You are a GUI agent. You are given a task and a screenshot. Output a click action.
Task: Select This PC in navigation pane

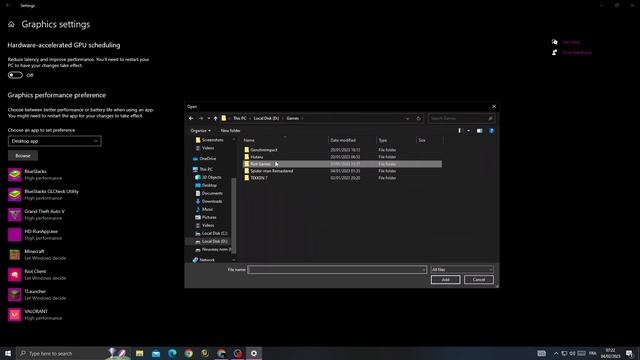(206, 169)
